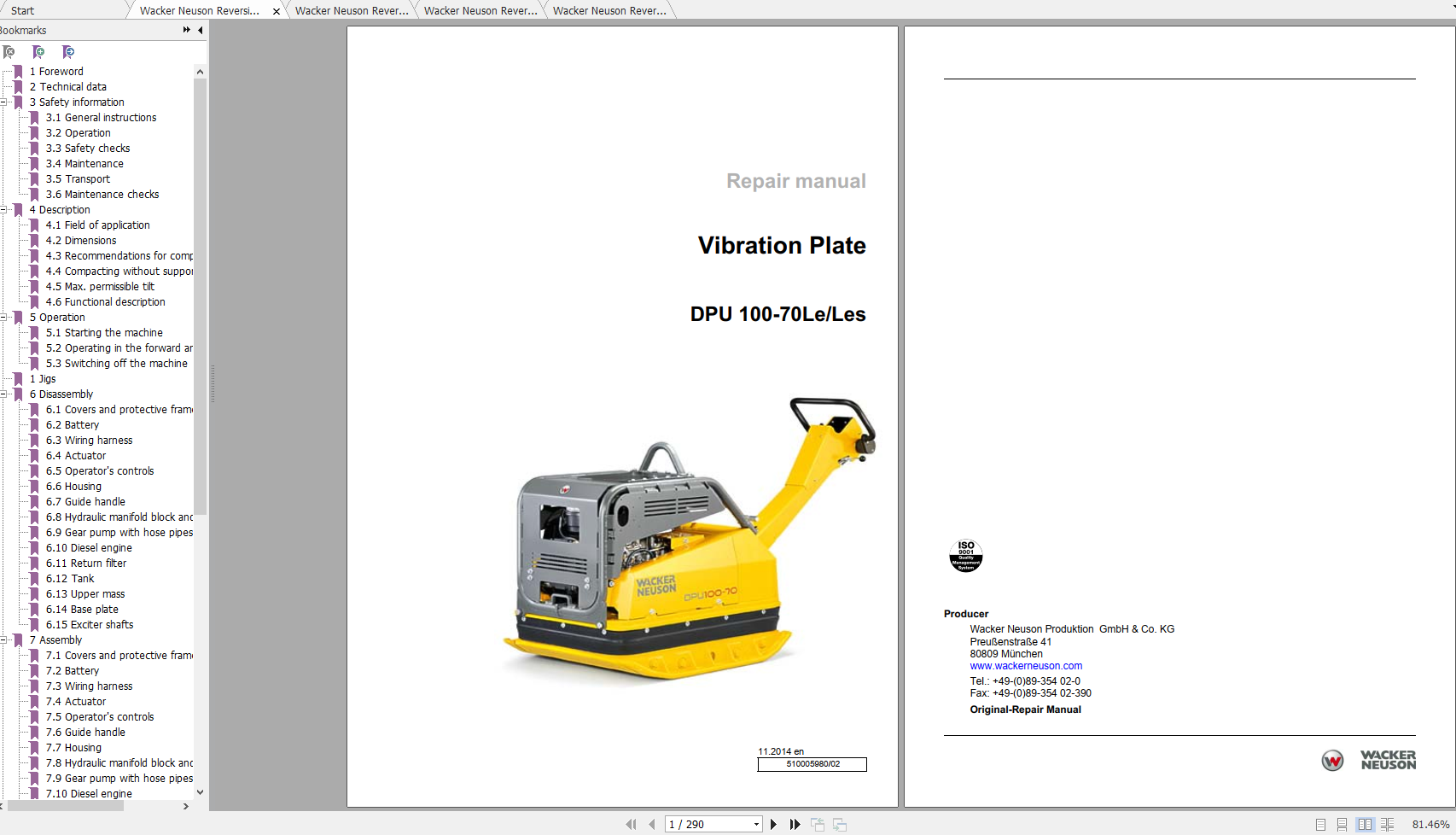Close the first Wacker Neuson tab

[x=276, y=11]
